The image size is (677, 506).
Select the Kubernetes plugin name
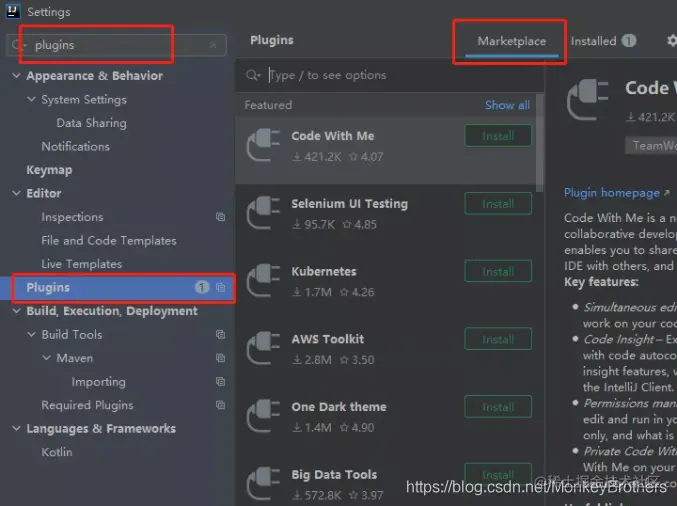(x=324, y=272)
